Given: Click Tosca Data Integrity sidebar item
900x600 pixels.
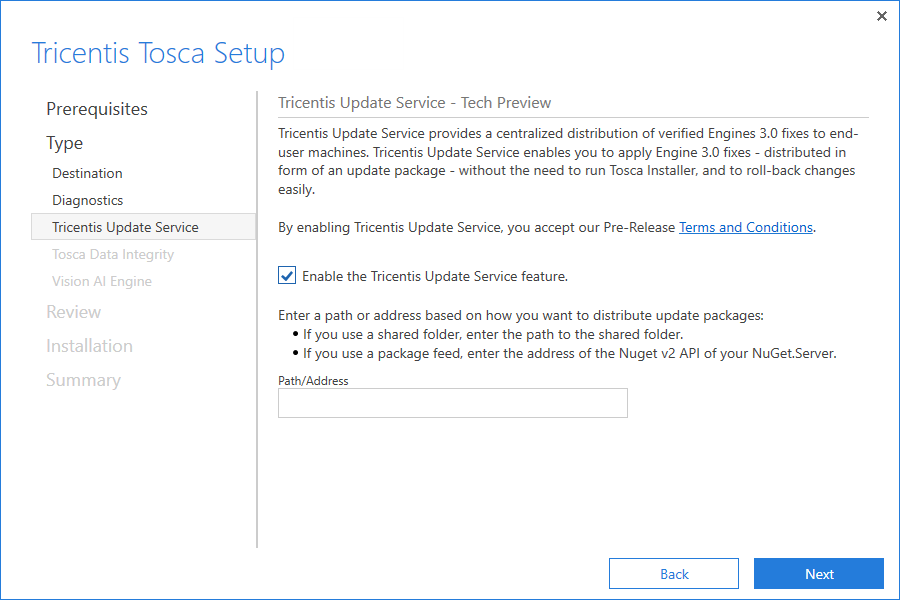Looking at the screenshot, I should (113, 254).
